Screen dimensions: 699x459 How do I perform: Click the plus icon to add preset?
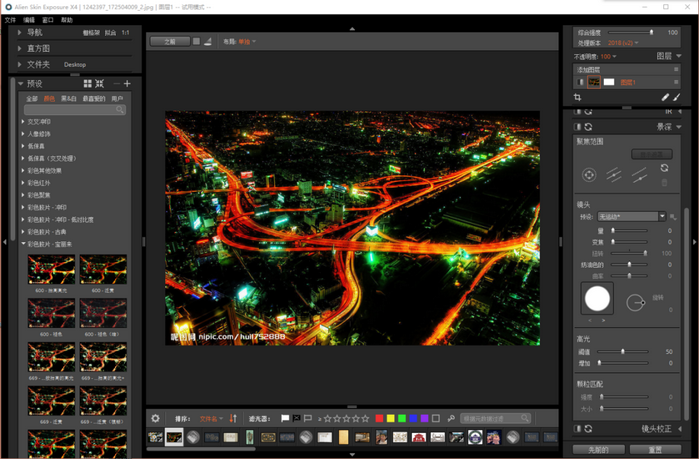pyautogui.click(x=127, y=84)
